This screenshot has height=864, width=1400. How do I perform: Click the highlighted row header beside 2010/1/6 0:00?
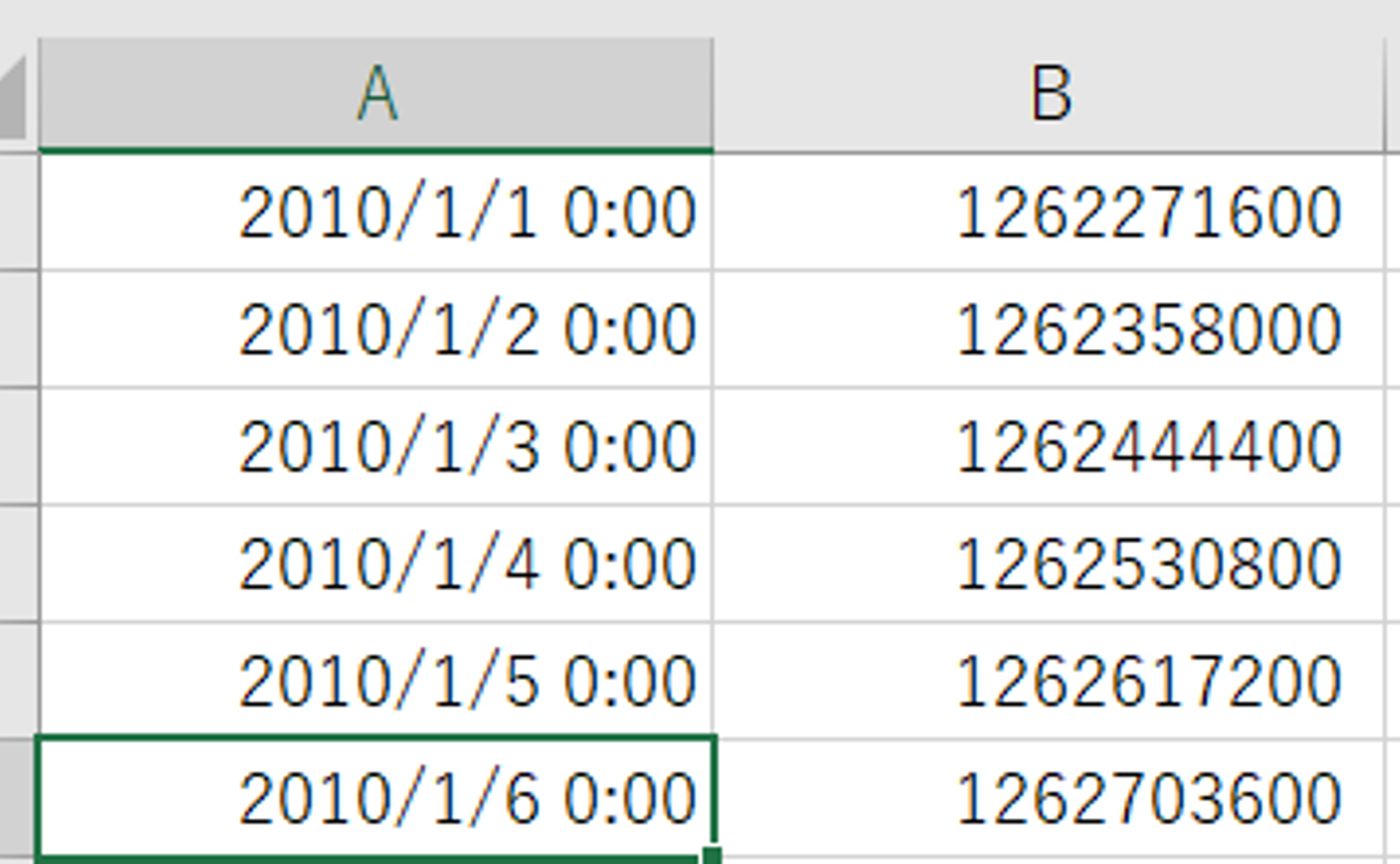[17, 798]
